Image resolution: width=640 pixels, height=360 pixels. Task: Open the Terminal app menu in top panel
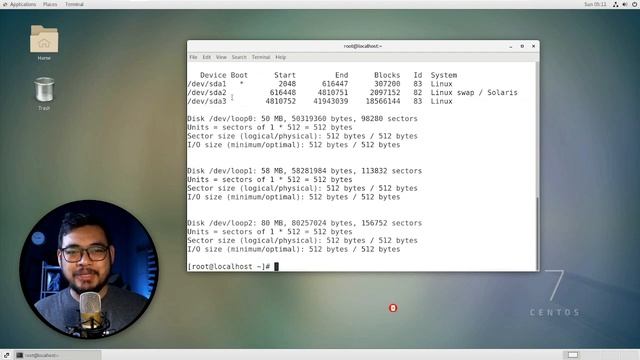pos(74,4)
